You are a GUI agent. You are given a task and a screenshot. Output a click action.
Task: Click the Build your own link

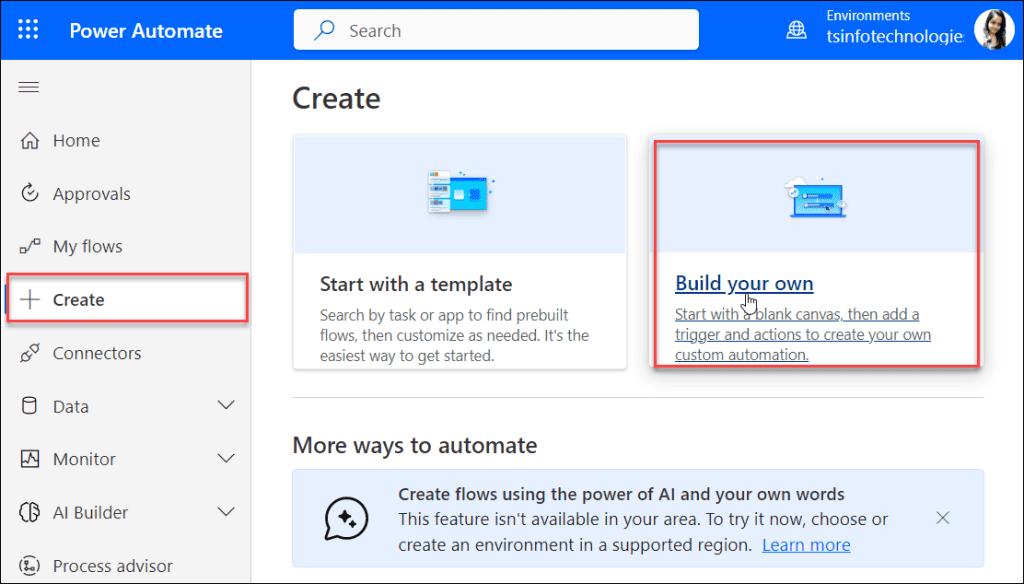744,283
